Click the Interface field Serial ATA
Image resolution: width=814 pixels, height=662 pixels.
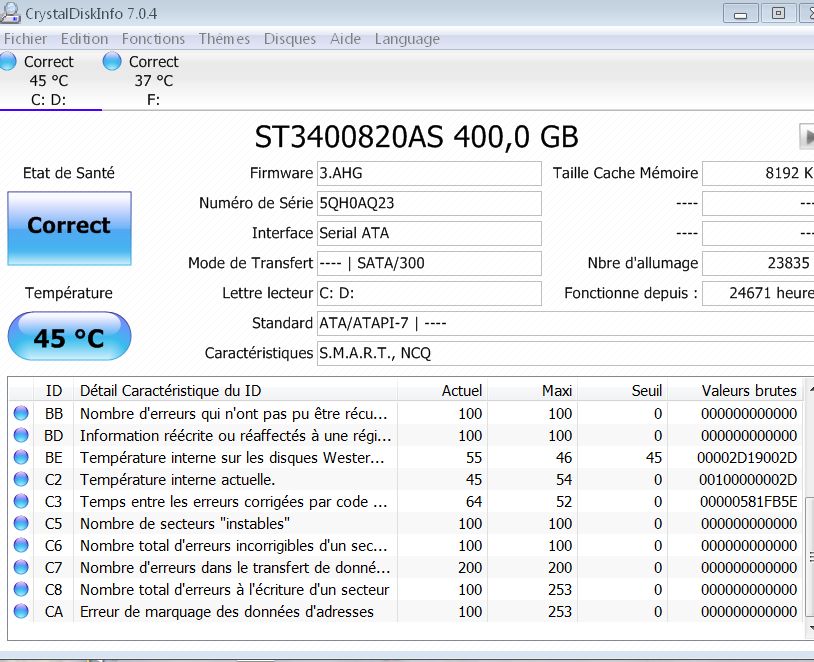(x=429, y=233)
